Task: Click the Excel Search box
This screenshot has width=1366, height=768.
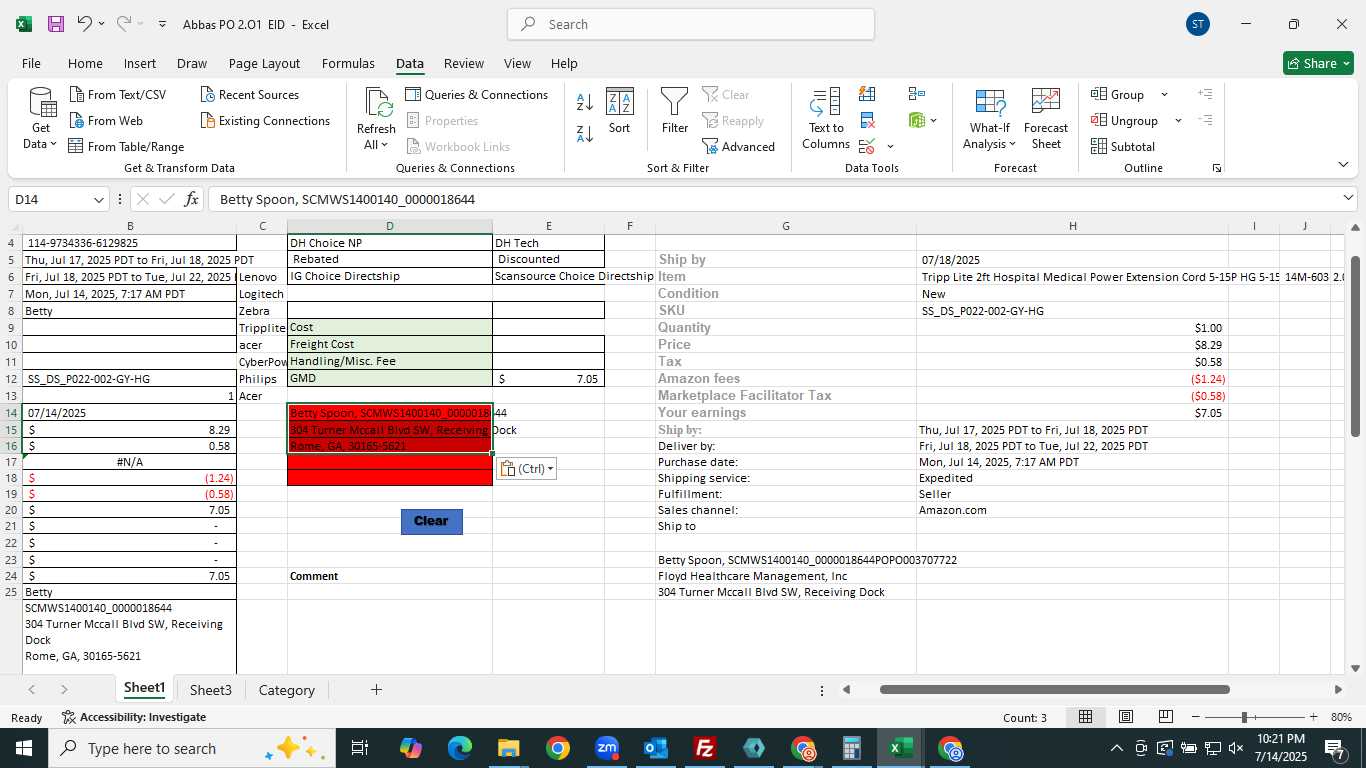Action: click(691, 24)
